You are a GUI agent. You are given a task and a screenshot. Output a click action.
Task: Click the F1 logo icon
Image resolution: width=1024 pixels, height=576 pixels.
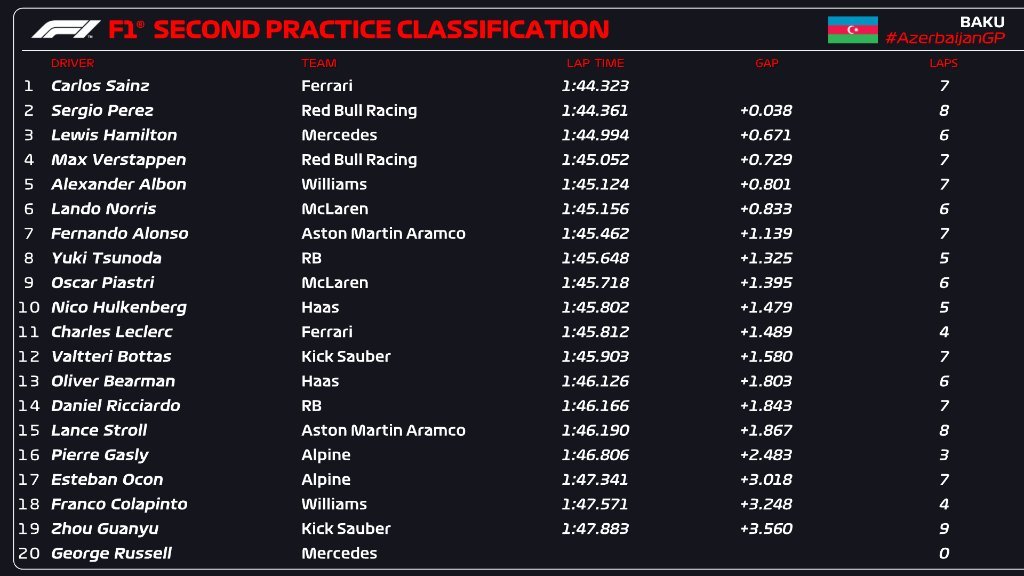(66, 30)
